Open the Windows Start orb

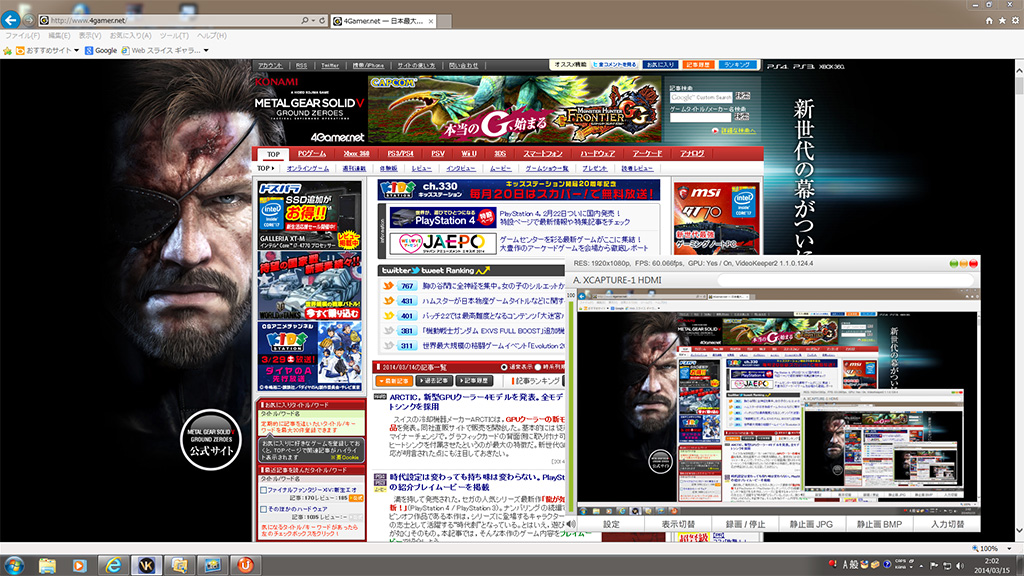coord(14,565)
